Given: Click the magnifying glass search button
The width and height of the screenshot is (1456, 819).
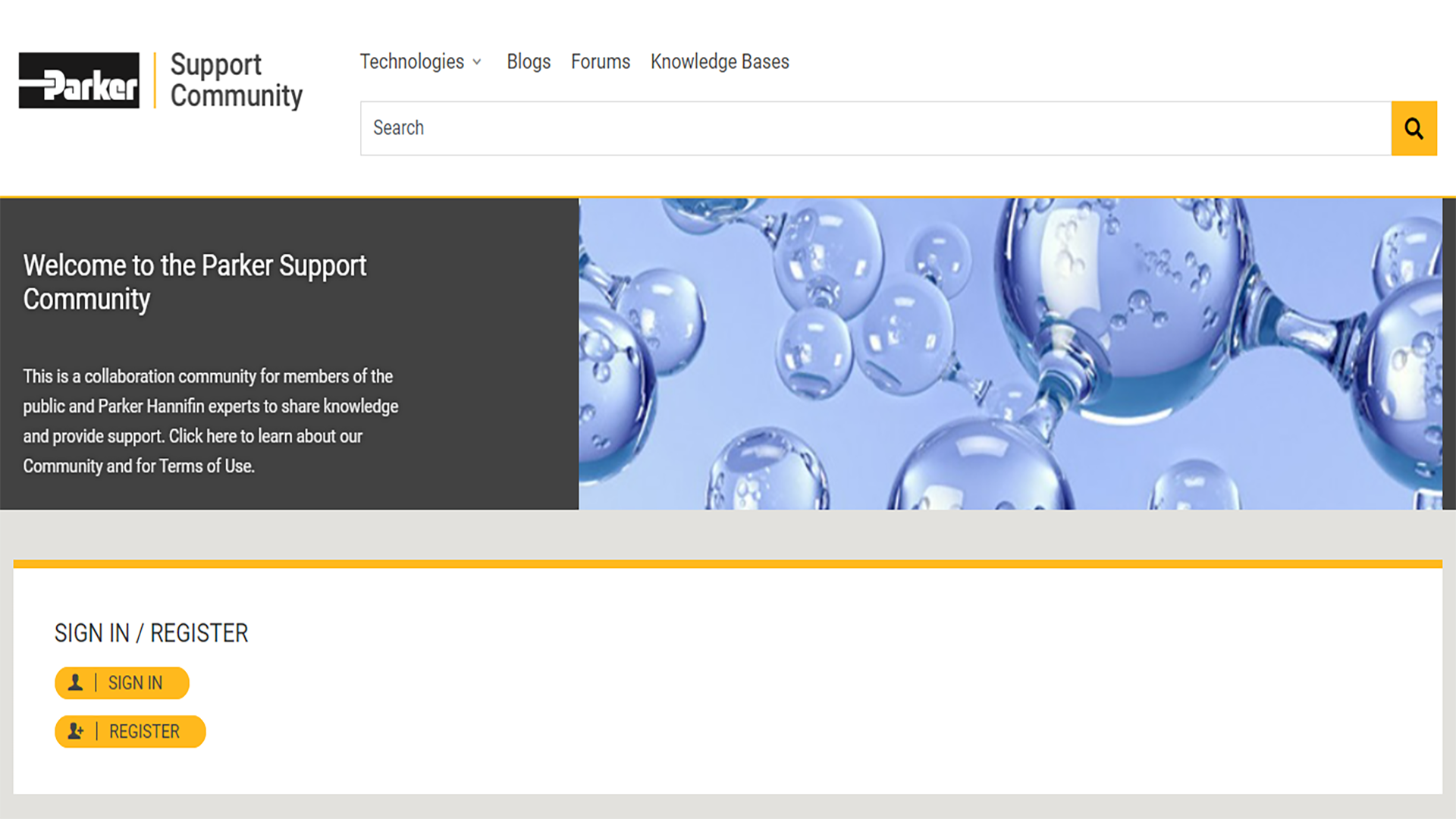Looking at the screenshot, I should click(x=1414, y=128).
